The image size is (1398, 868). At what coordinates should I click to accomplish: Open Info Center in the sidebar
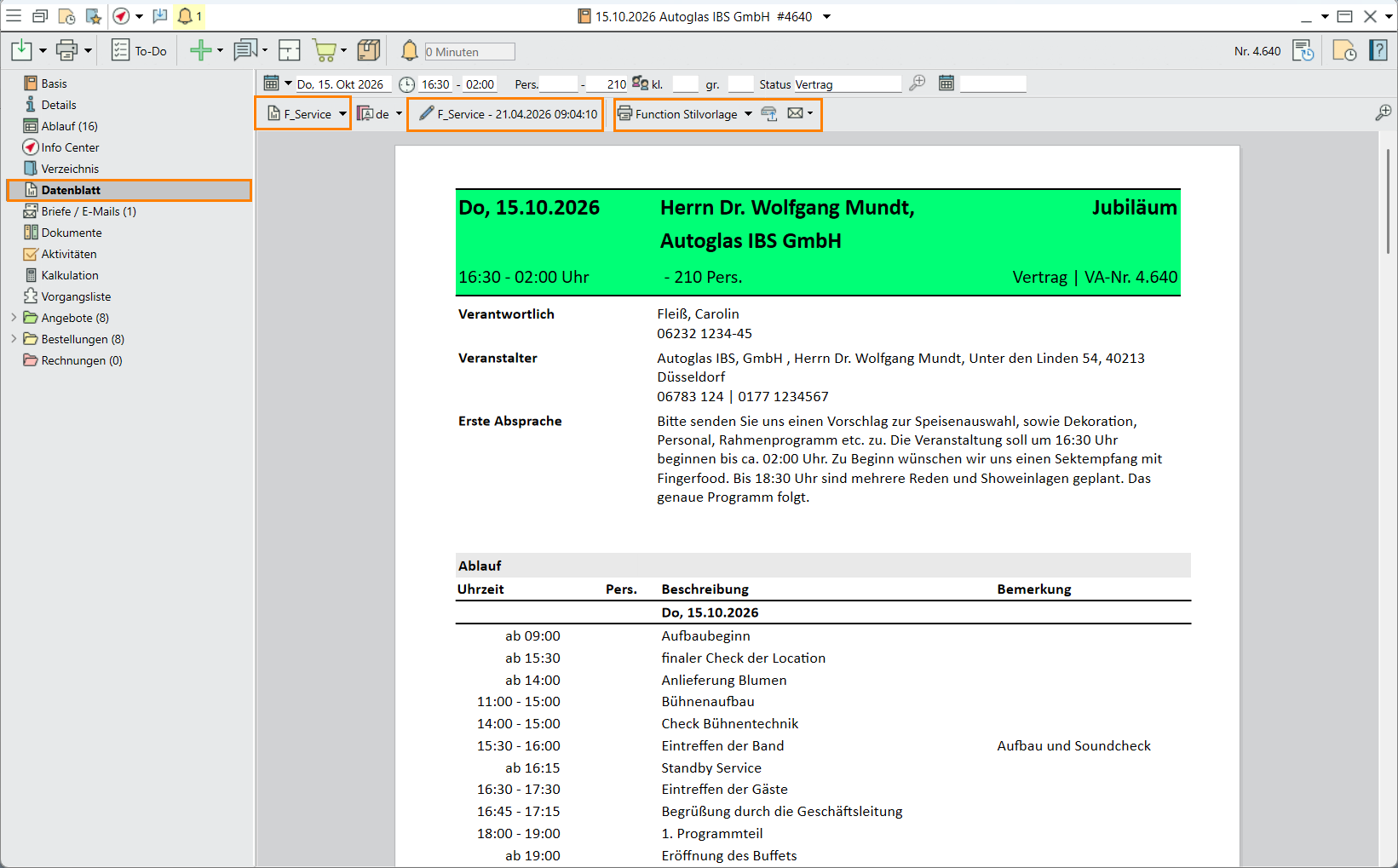[70, 147]
